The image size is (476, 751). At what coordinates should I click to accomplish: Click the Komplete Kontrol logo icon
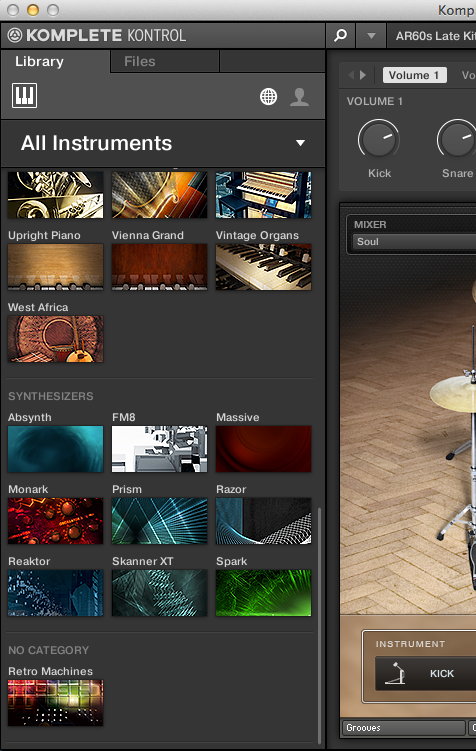click(15, 35)
